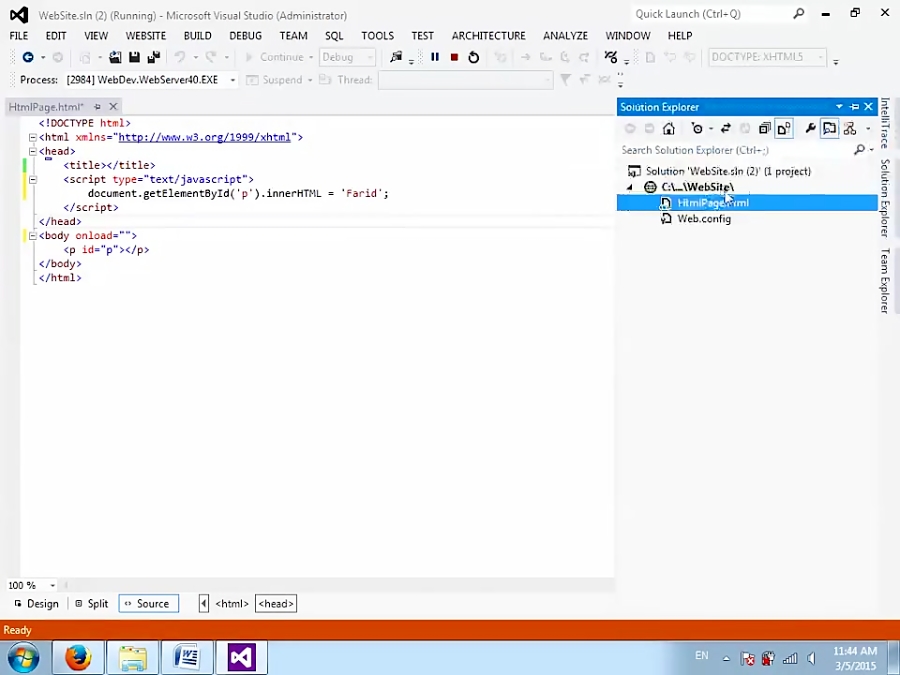Screen dimensions: 900x675
Task: Click the Find in Files toolbar icon
Action: coord(396,57)
